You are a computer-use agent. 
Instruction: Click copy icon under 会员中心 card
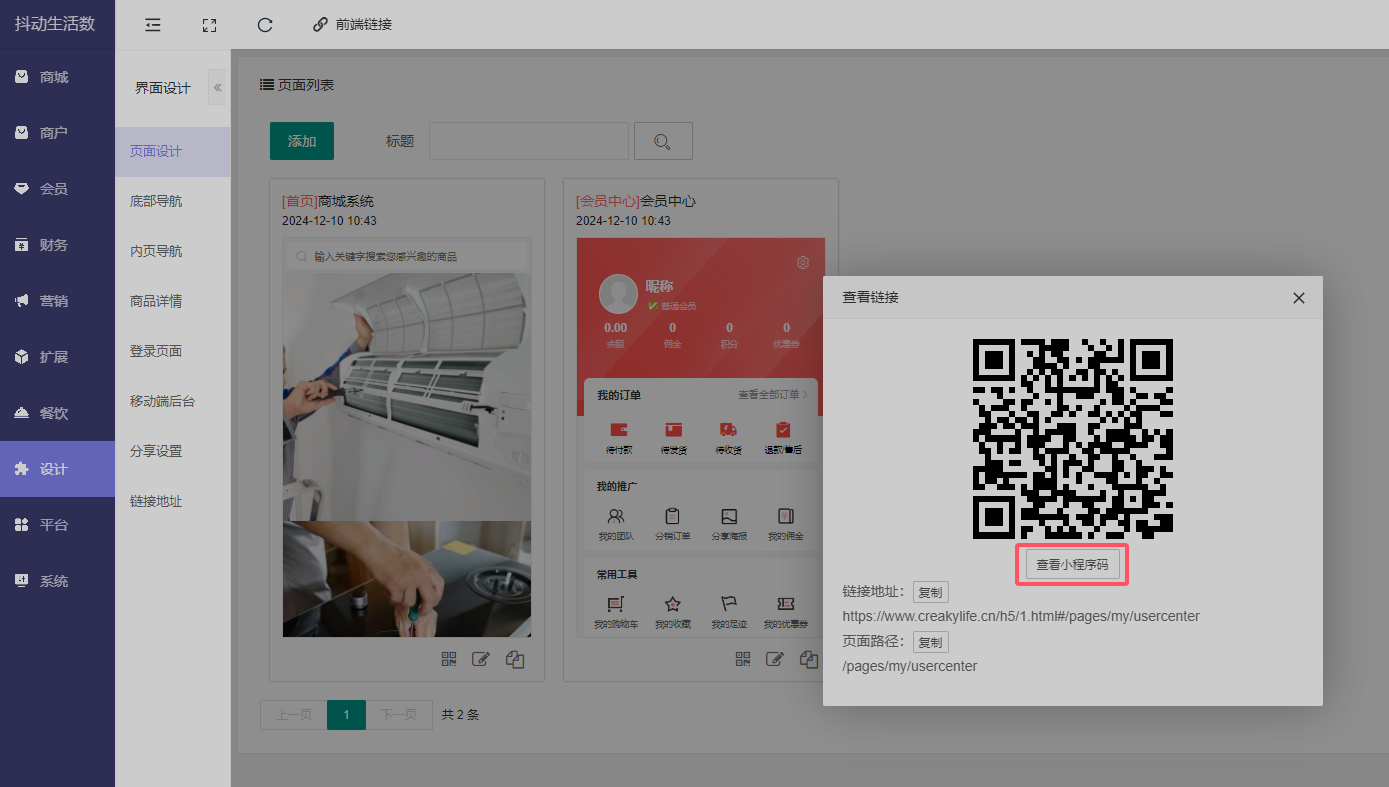[809, 659]
